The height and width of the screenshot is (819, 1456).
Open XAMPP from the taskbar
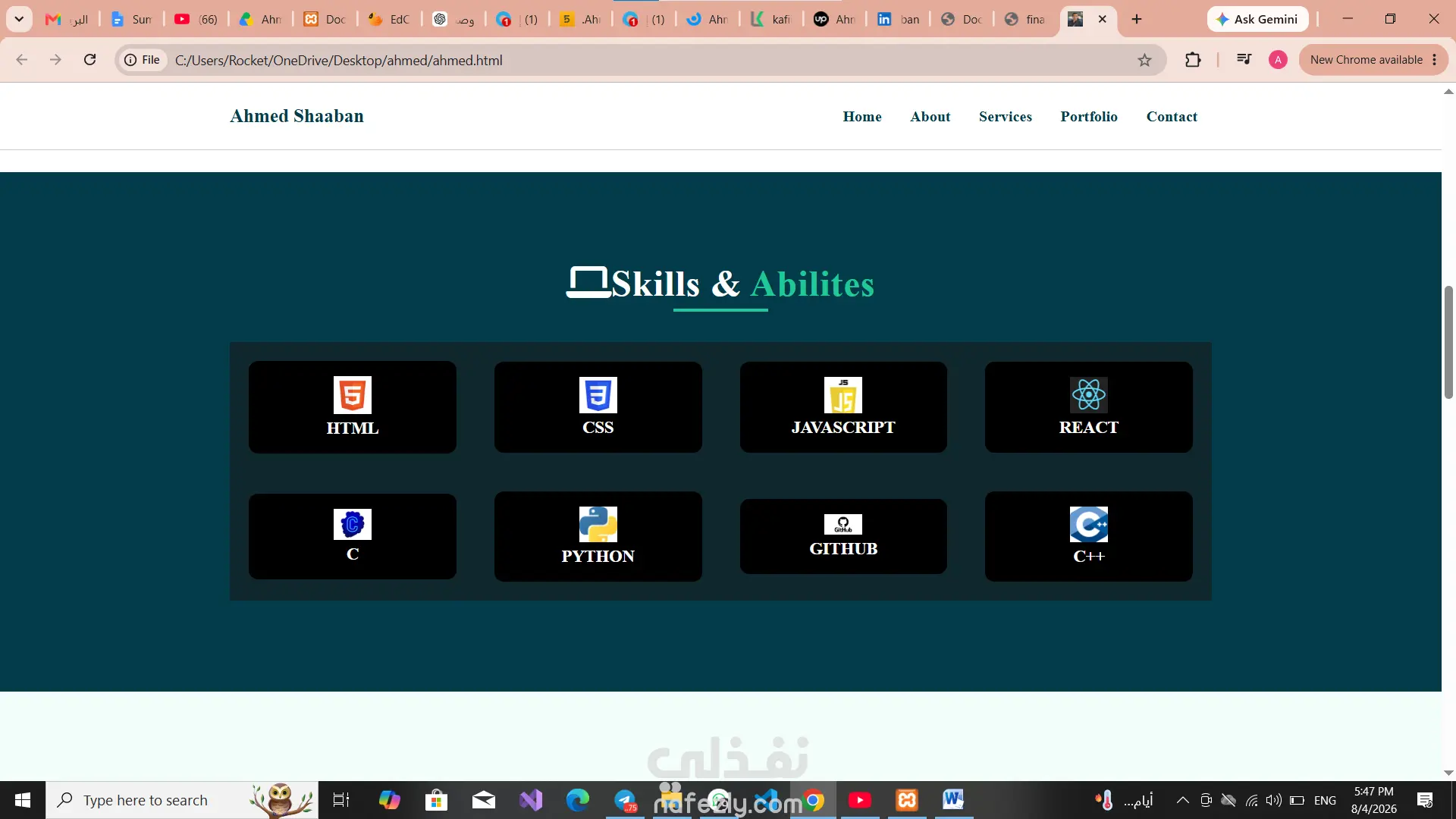[907, 800]
